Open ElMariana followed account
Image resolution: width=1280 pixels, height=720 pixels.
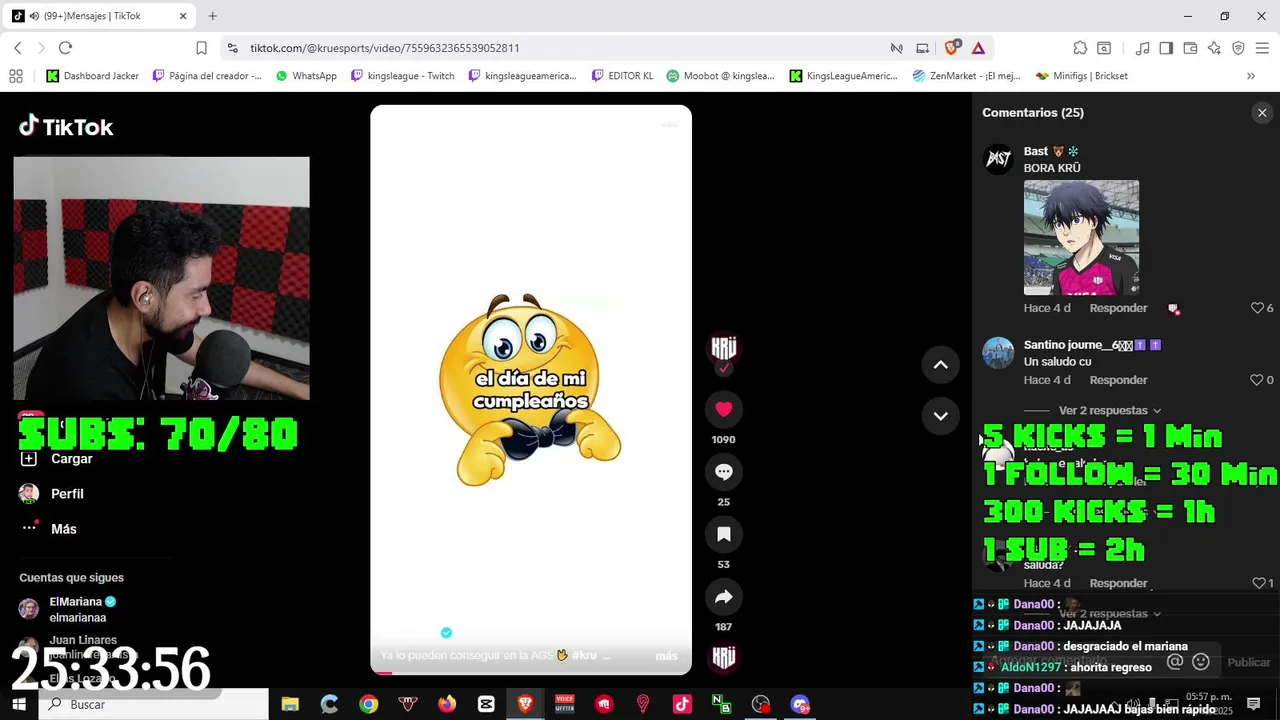80,609
